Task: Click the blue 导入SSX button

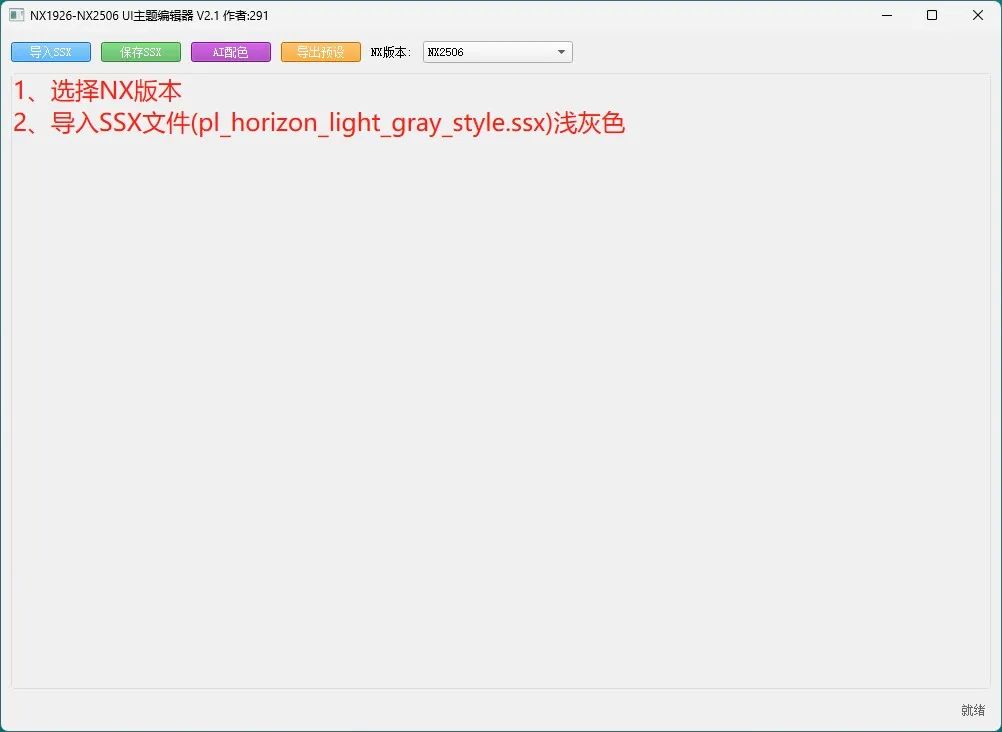Action: (x=51, y=52)
